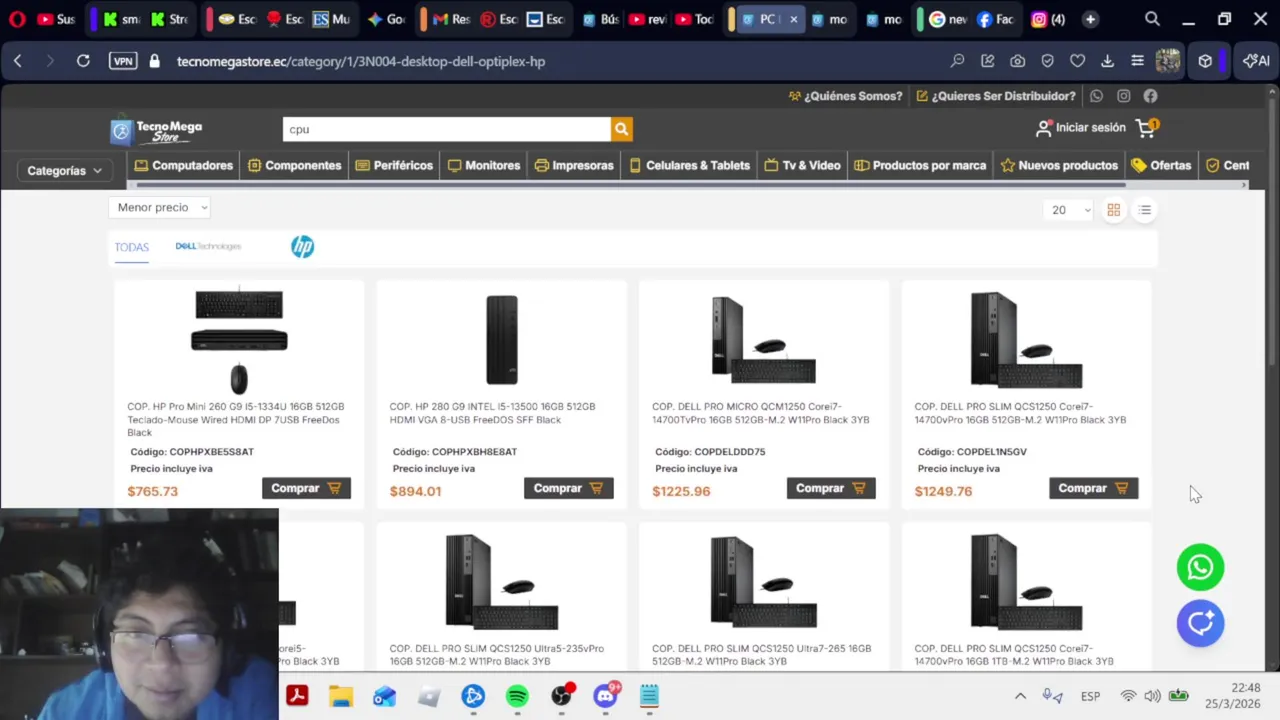Open File Explorer from the taskbar

(x=341, y=696)
